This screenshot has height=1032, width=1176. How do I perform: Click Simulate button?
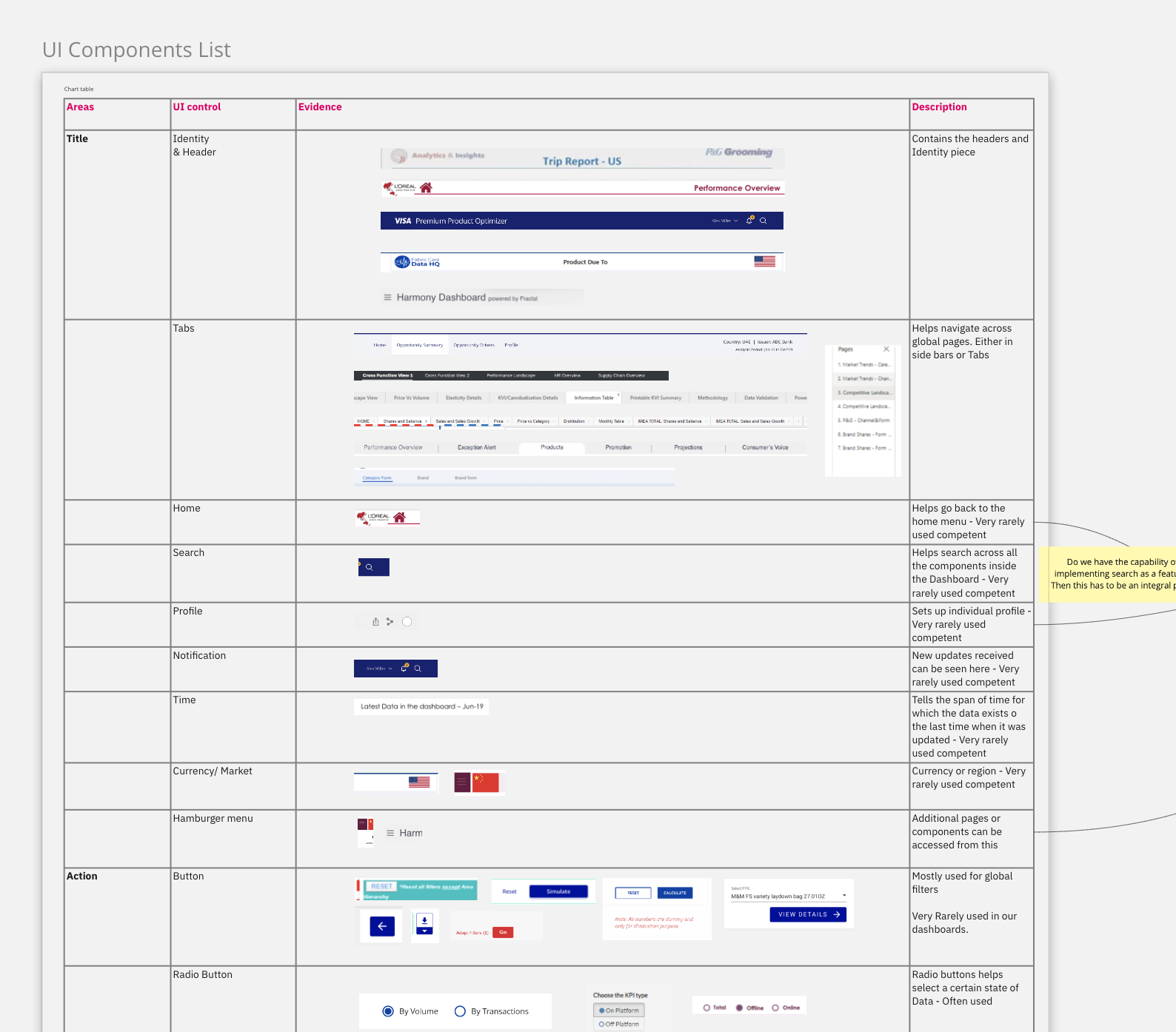tap(558, 891)
